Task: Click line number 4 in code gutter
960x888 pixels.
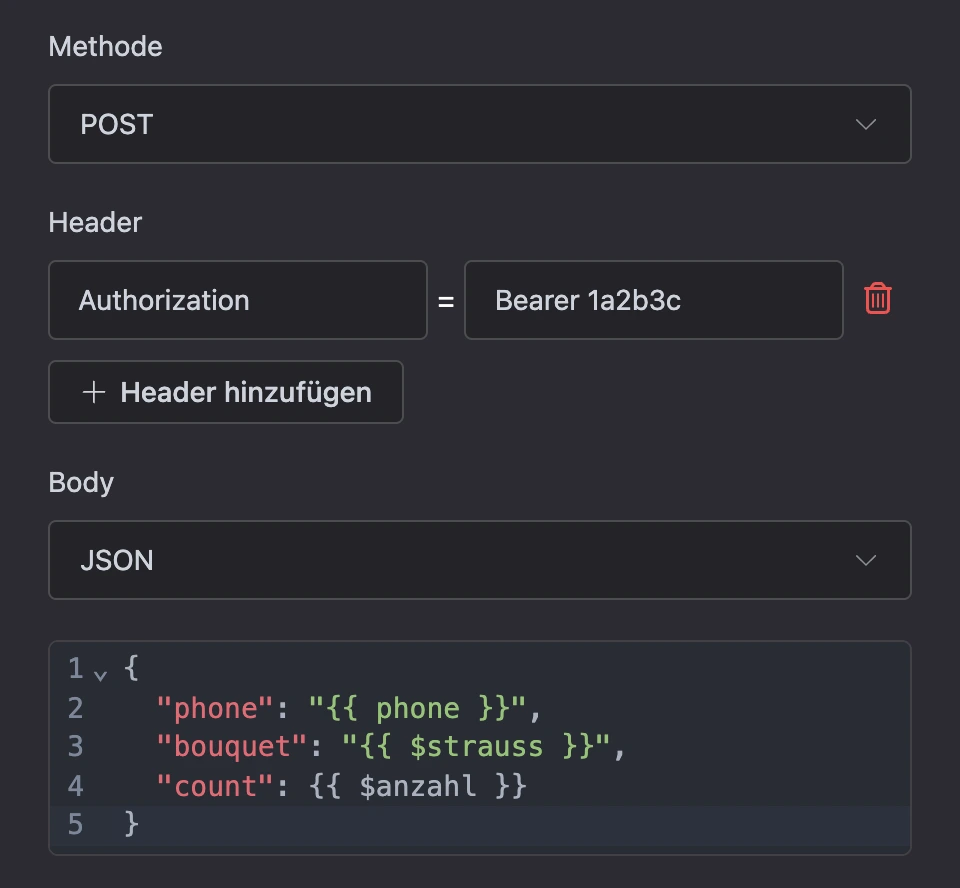Action: click(x=75, y=786)
